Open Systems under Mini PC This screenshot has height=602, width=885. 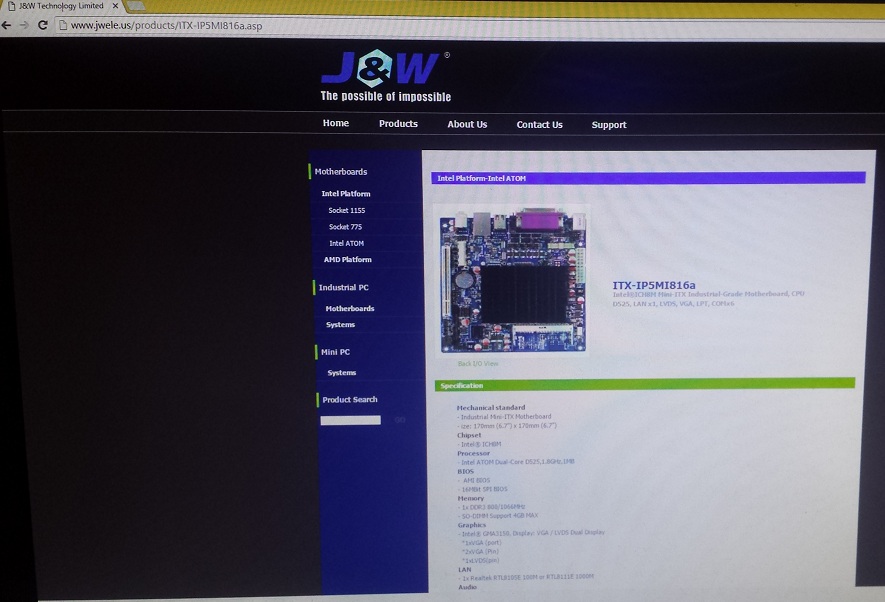(341, 373)
